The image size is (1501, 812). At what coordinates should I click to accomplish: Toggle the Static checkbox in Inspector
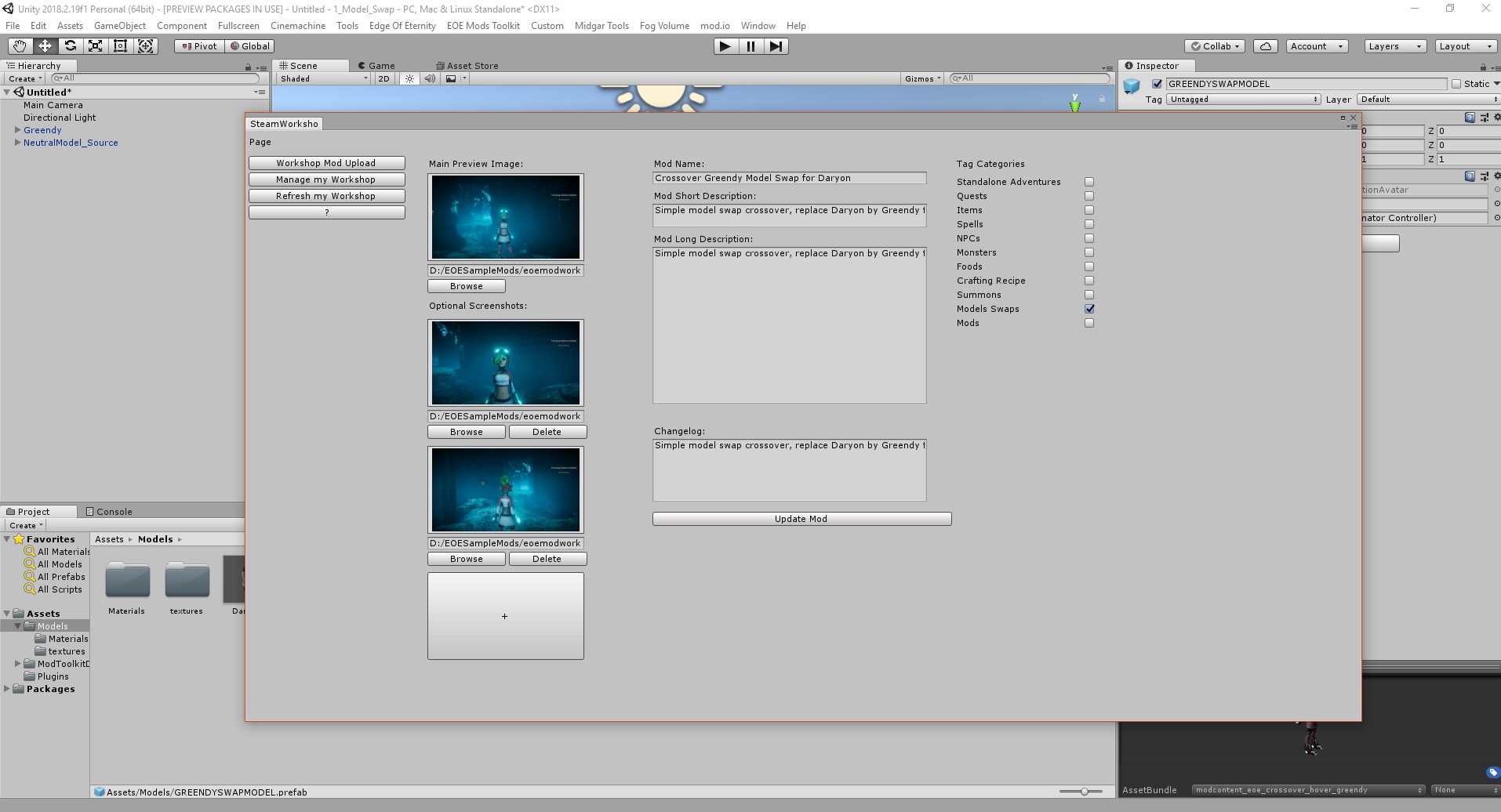(x=1456, y=84)
